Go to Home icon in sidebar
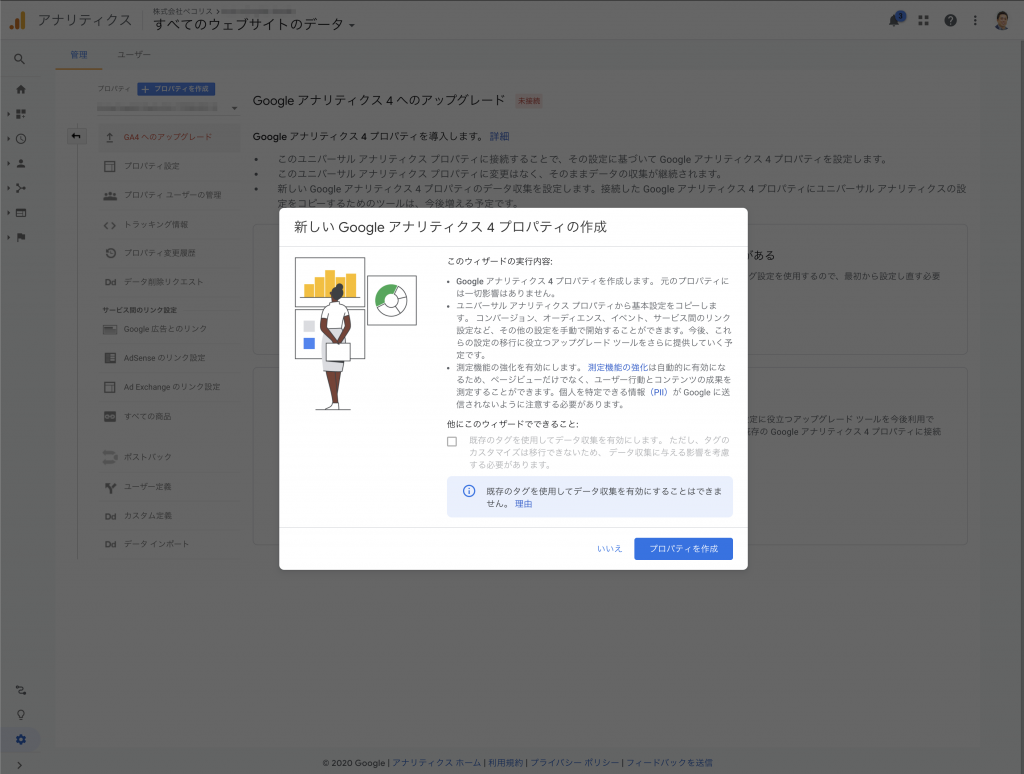This screenshot has height=774, width=1024. [21, 89]
